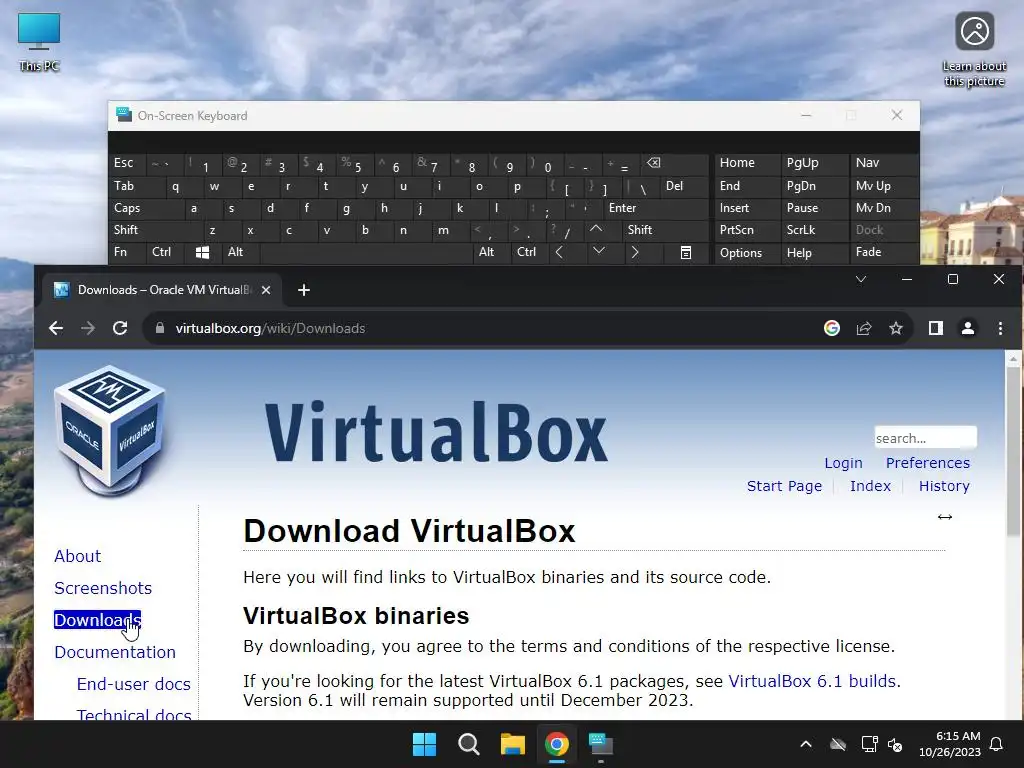Open the Documentation sidebar link
The width and height of the screenshot is (1024, 768).
click(x=115, y=652)
